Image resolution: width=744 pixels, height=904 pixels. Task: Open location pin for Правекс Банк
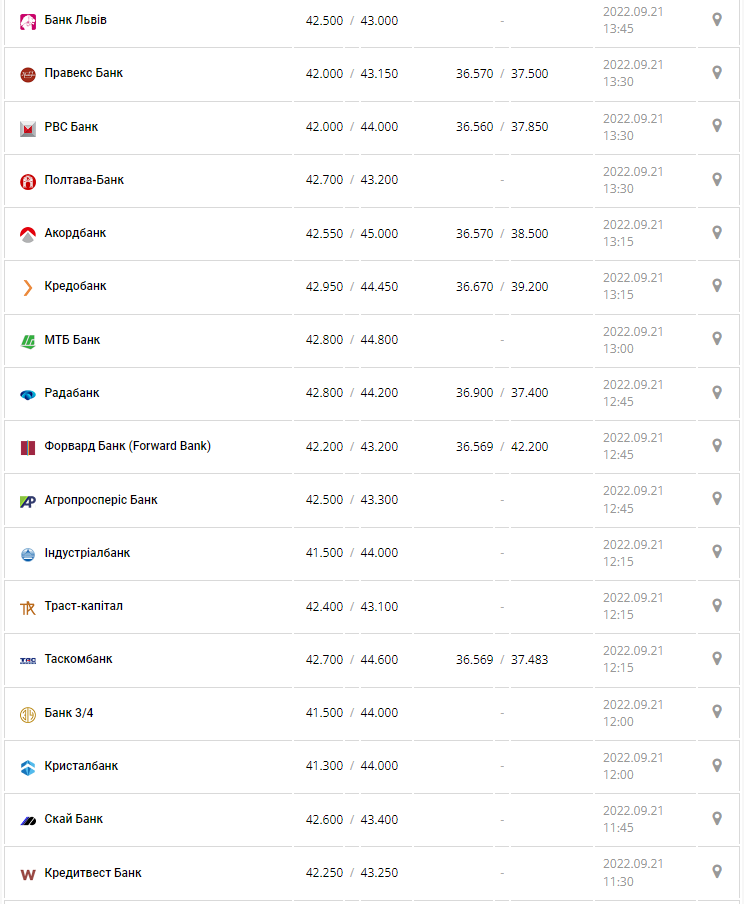click(716, 72)
